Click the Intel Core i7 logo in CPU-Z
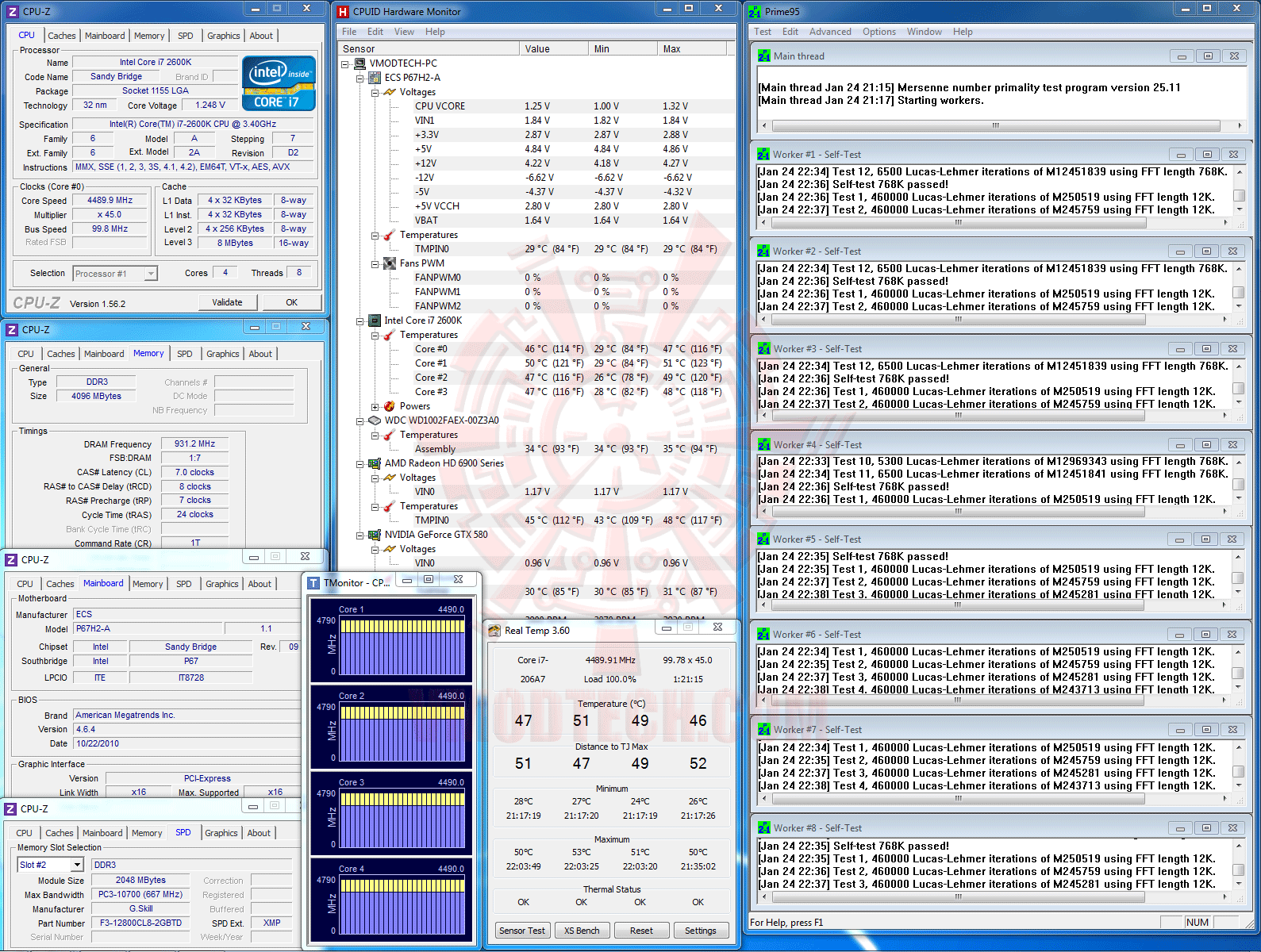 [x=279, y=83]
